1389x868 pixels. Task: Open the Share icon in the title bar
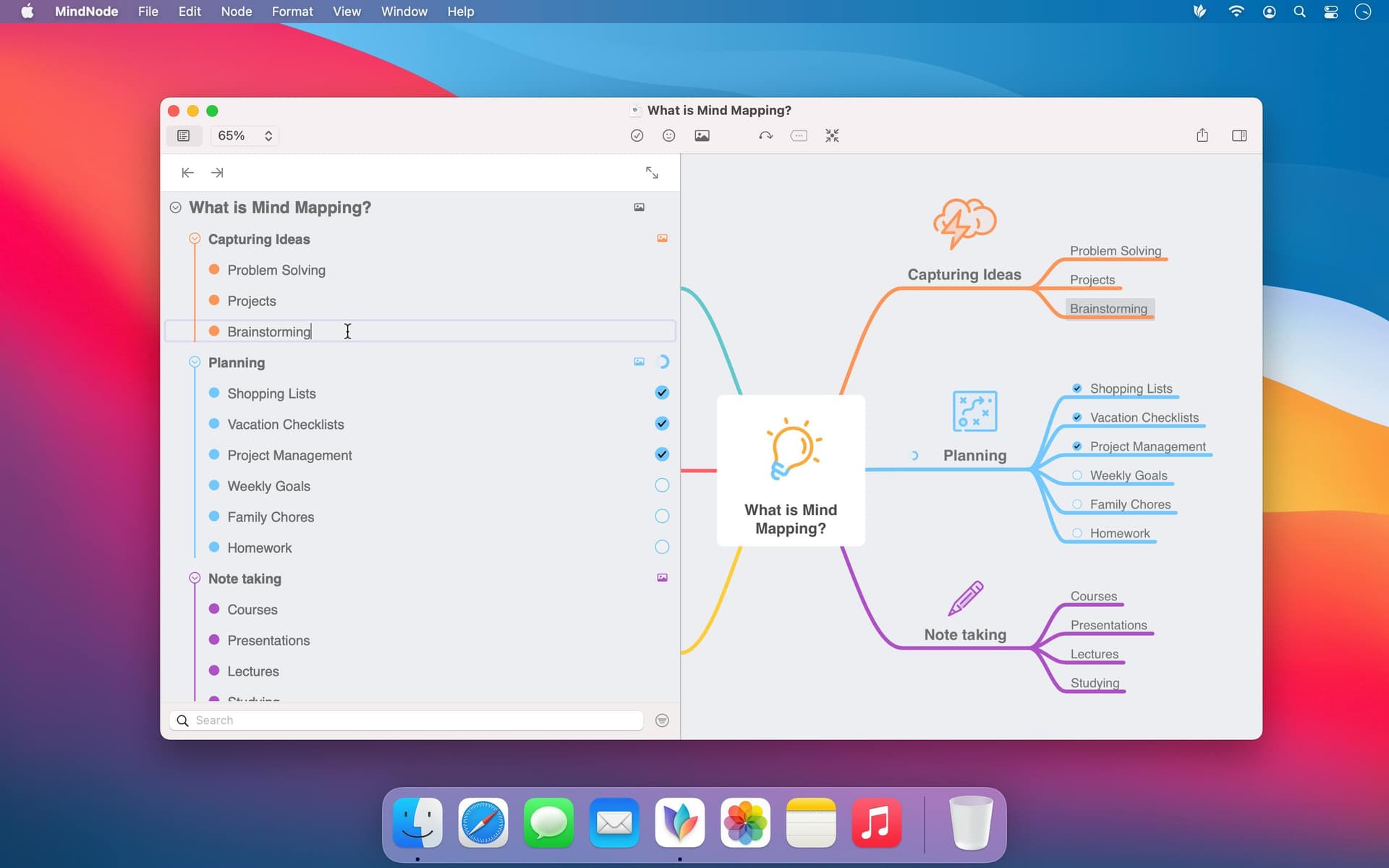1203,135
